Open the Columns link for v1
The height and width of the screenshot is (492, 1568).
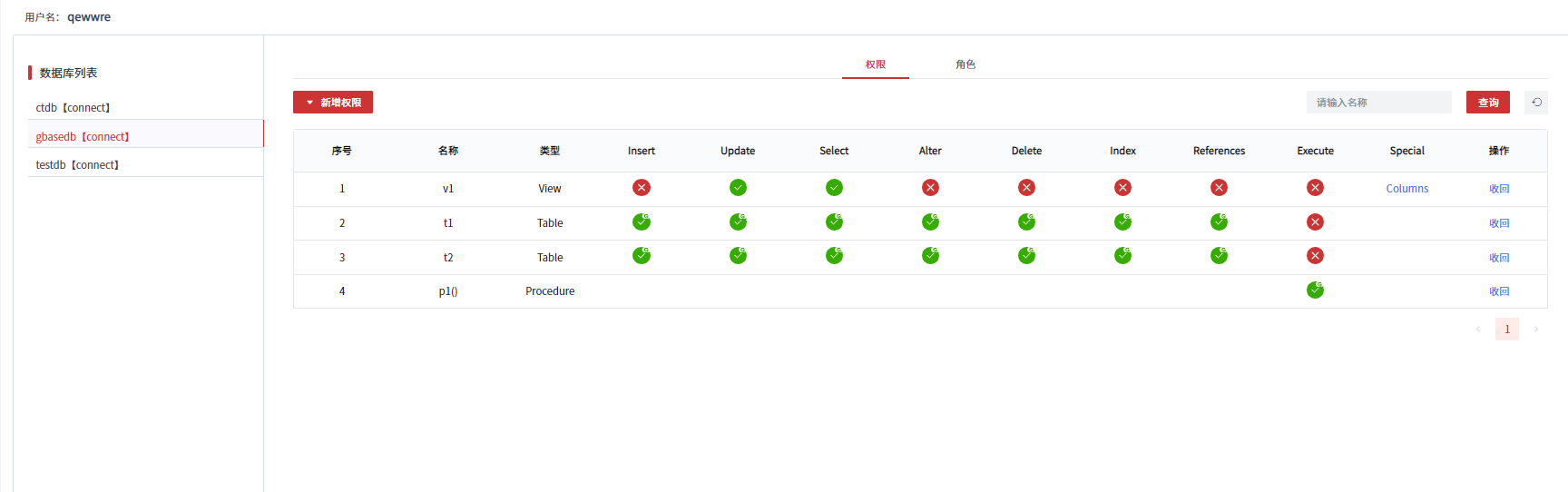click(x=1406, y=189)
